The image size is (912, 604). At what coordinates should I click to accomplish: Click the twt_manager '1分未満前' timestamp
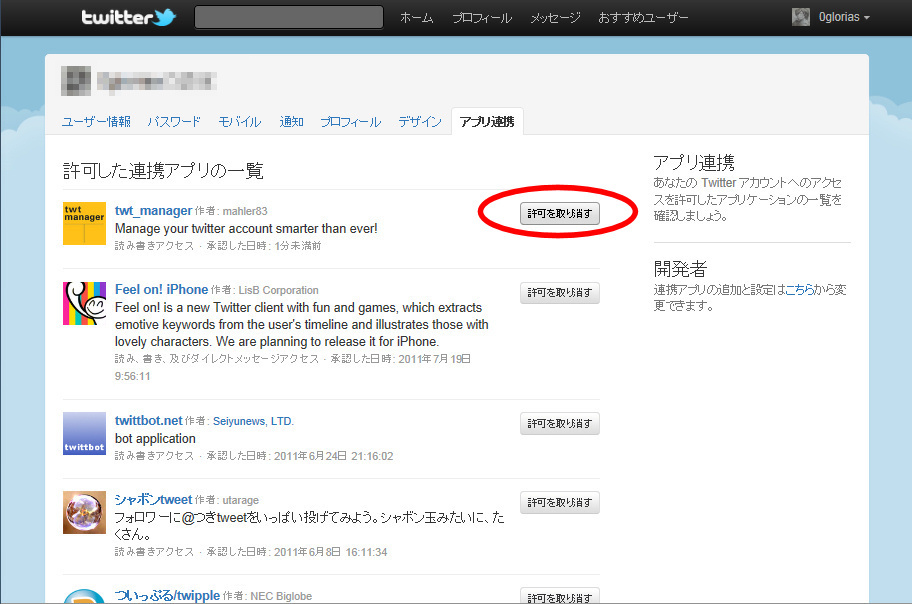(298, 246)
